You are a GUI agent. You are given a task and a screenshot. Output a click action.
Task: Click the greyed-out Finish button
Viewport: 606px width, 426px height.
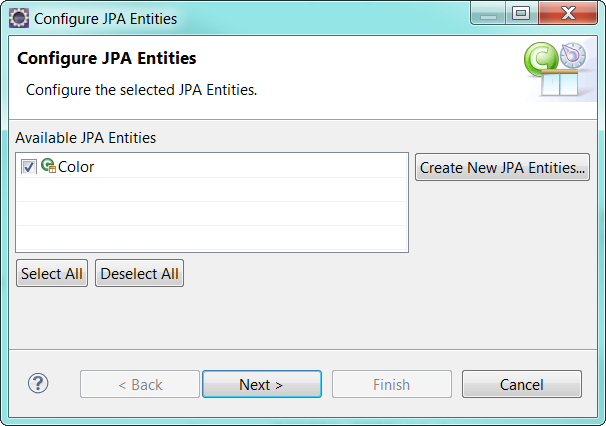coord(391,385)
